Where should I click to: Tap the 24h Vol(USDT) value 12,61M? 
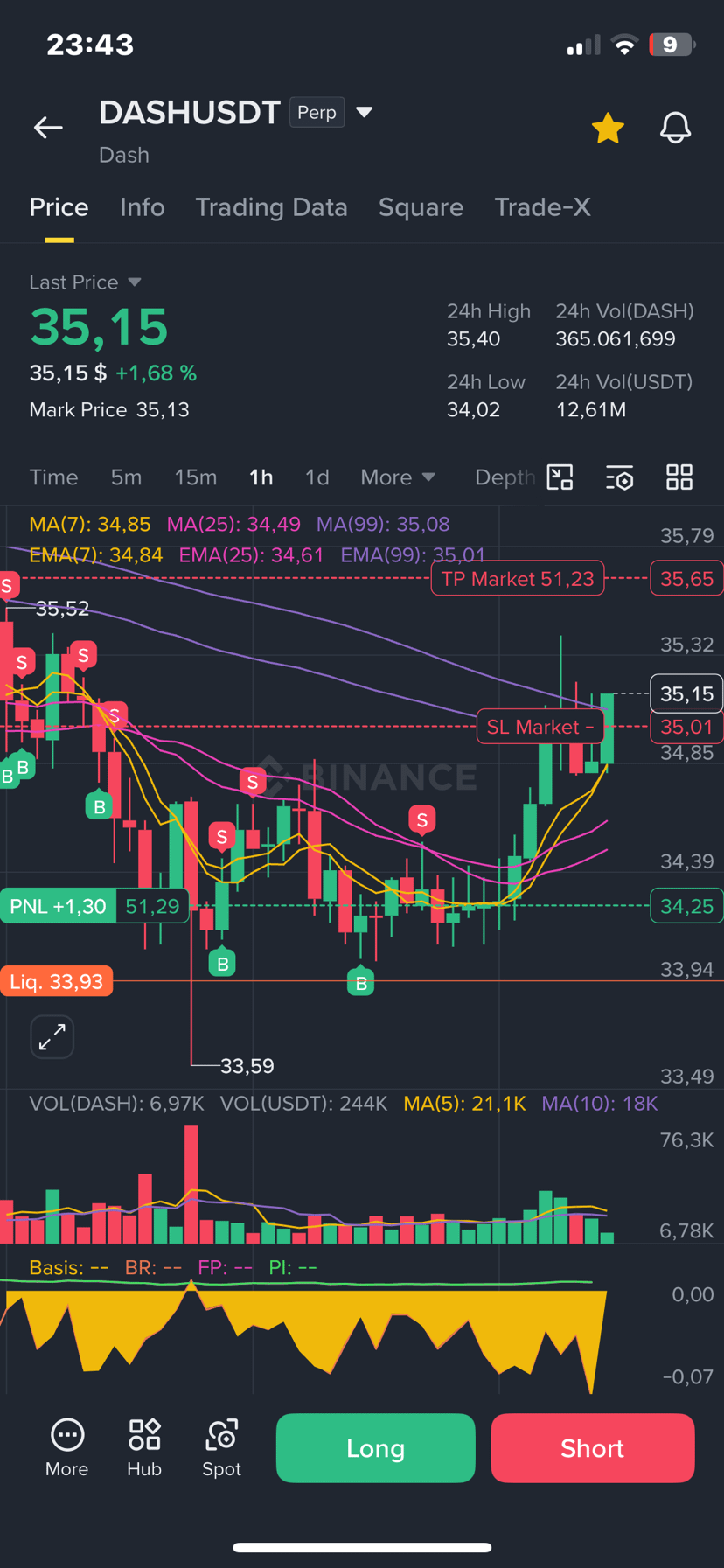point(591,410)
